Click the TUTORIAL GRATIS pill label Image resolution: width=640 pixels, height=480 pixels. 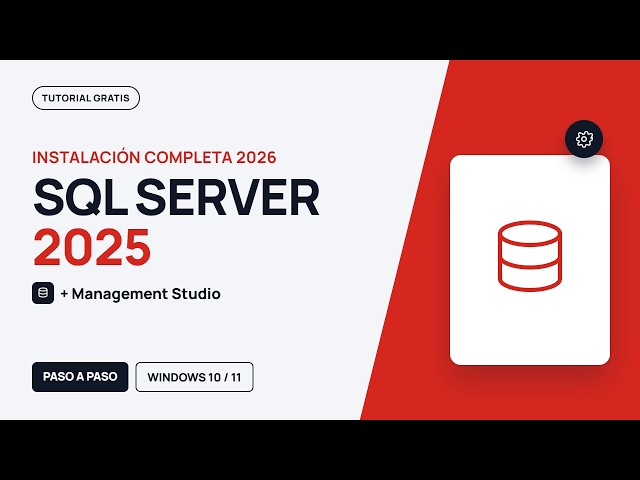(86, 98)
